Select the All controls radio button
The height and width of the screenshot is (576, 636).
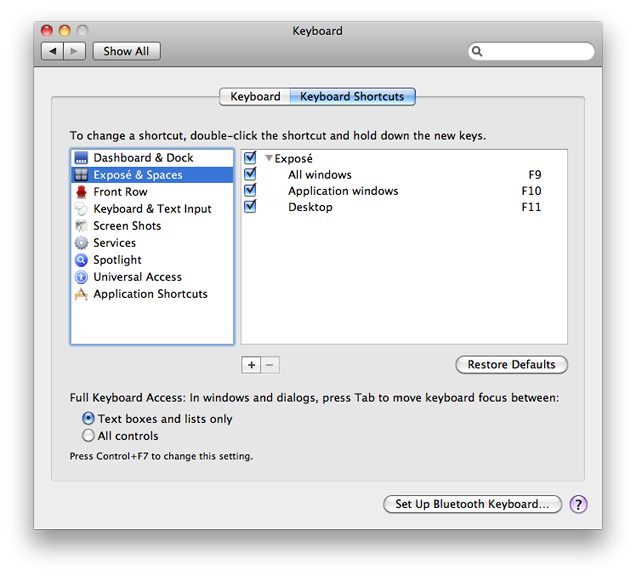click(x=88, y=436)
